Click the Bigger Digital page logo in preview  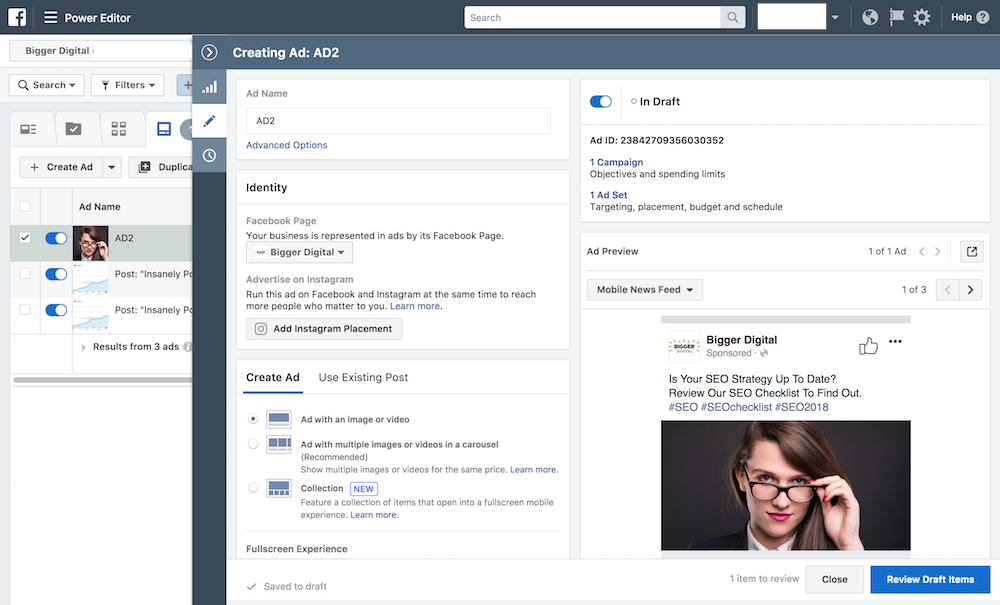[x=684, y=346]
